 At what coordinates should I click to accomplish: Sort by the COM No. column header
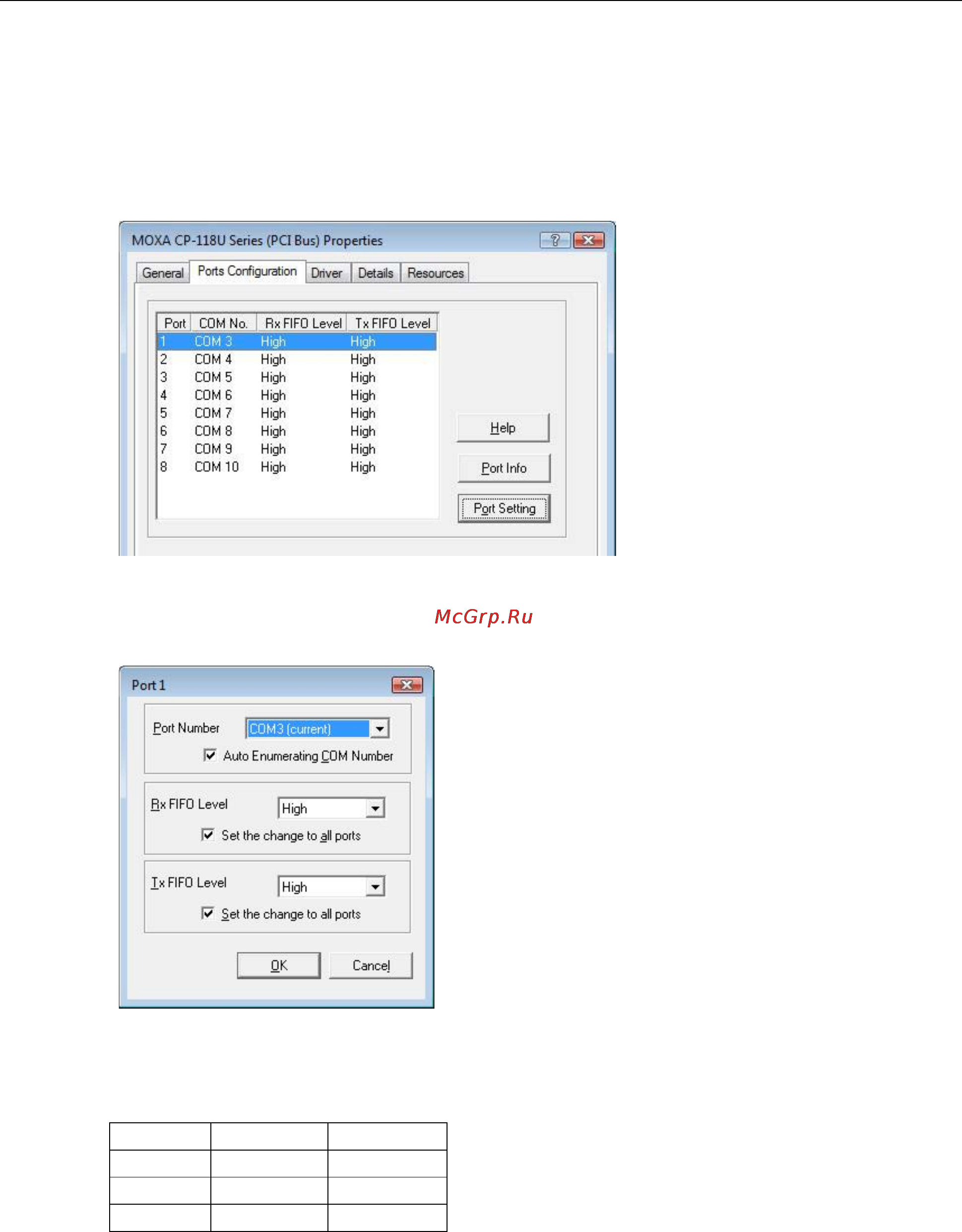coord(224,323)
